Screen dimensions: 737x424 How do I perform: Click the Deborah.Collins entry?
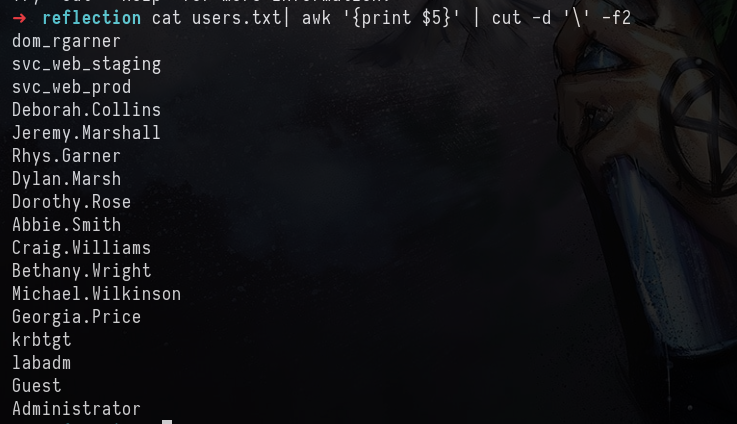coord(86,110)
